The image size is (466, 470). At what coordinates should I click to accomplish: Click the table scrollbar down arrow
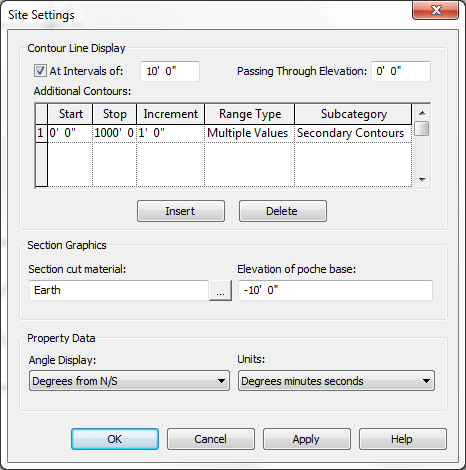422,180
